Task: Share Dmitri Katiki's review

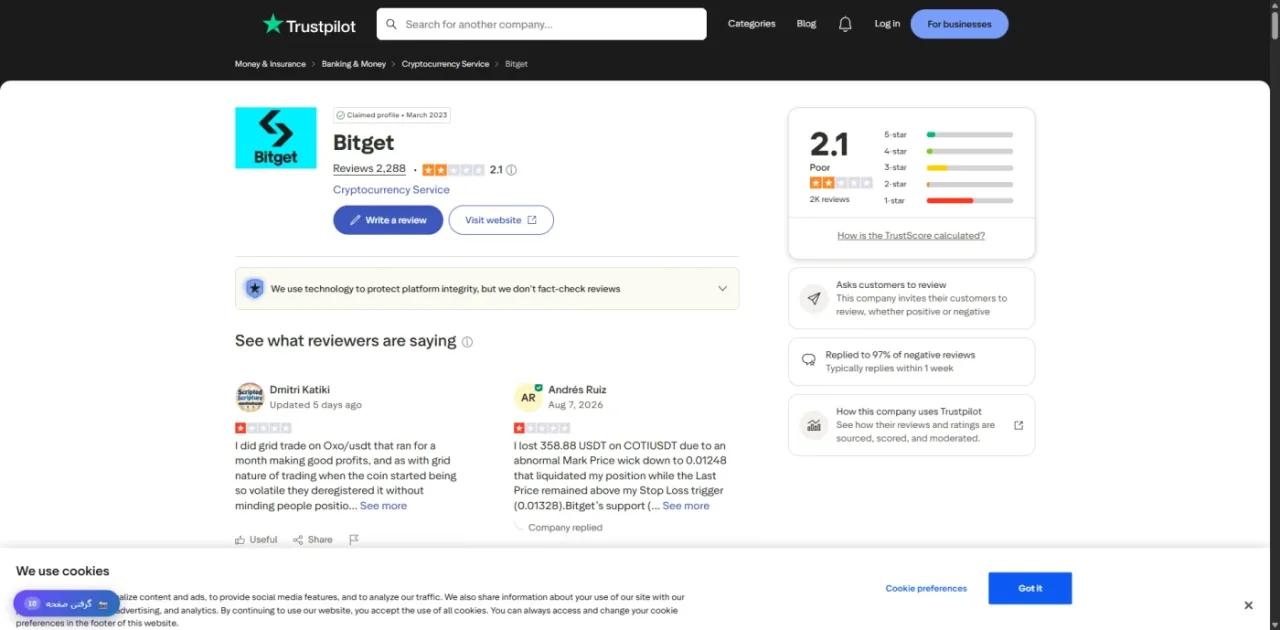Action: [x=313, y=540]
